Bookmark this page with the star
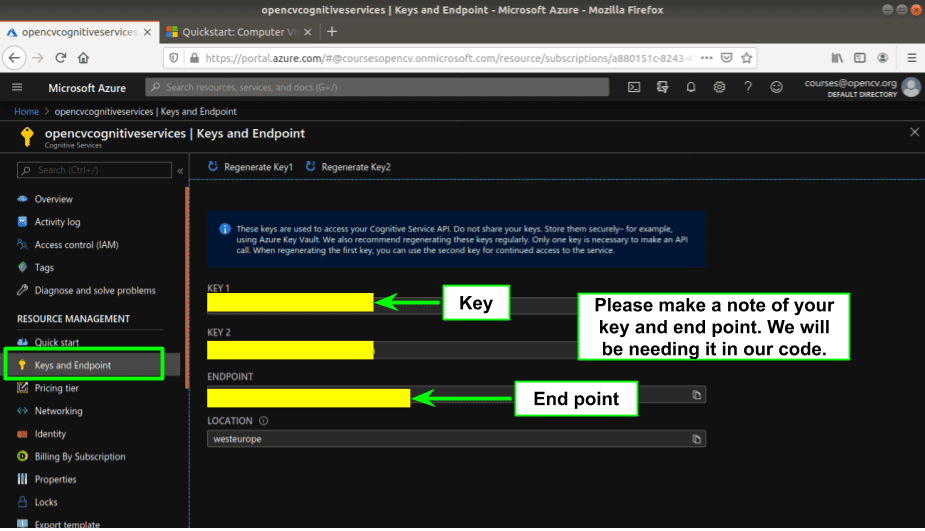Viewport: 925px width, 531px height. pyautogui.click(x=746, y=58)
